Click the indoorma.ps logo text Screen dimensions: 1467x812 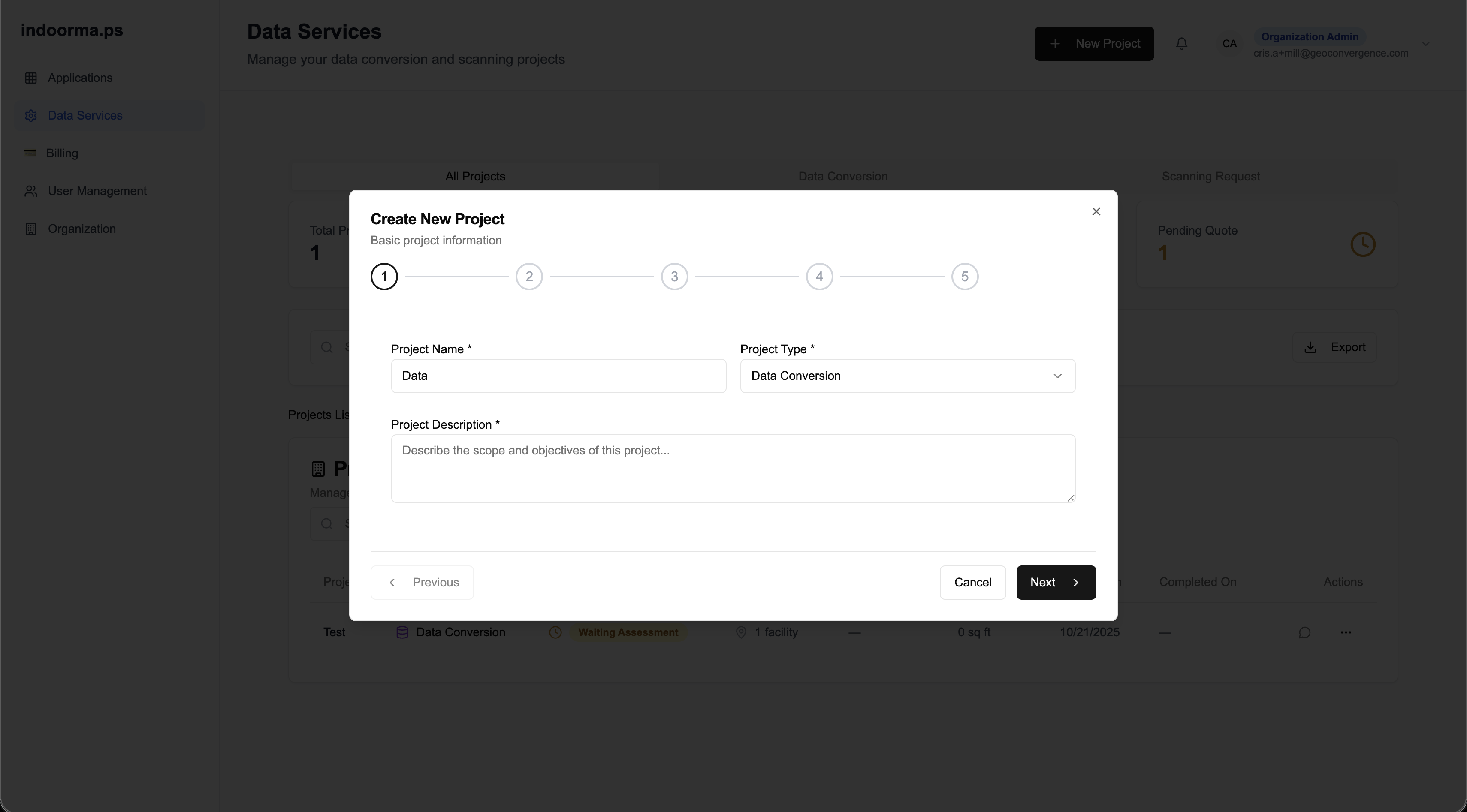click(72, 30)
